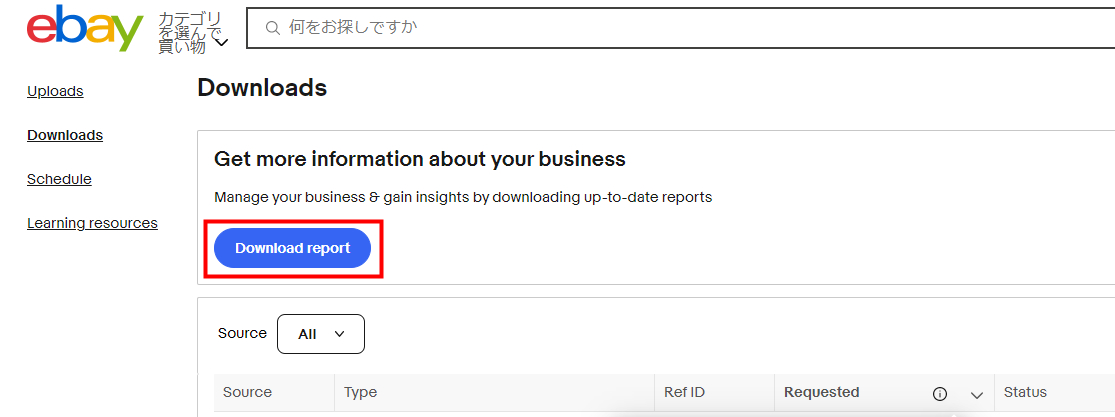Click the Download report button
This screenshot has height=417, width=1115.
(x=292, y=248)
